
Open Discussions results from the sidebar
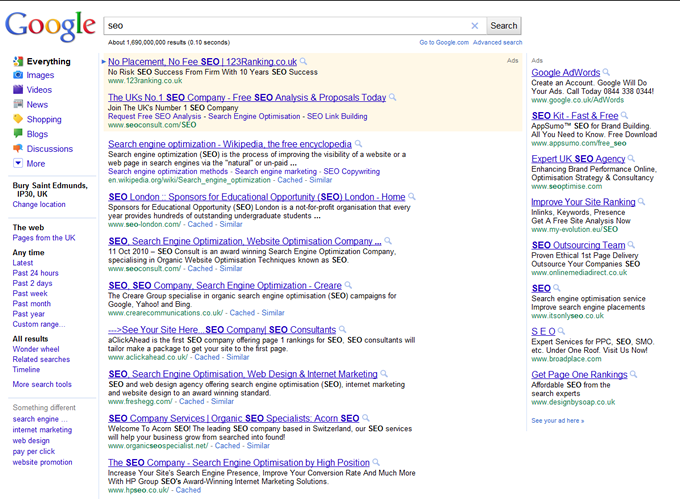49,149
